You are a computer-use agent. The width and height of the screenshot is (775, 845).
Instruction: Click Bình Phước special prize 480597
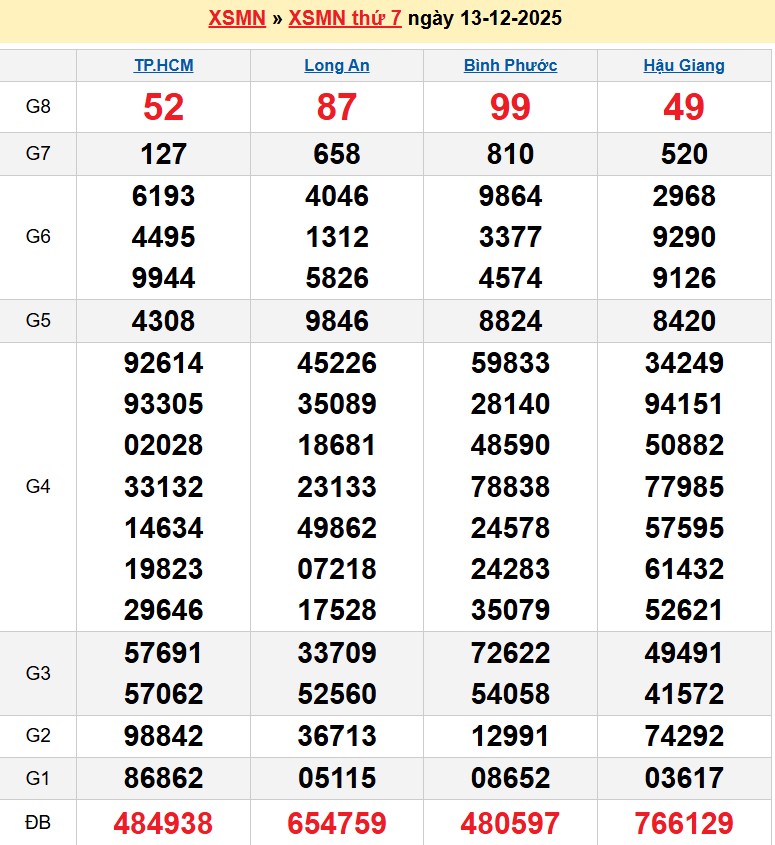(510, 823)
